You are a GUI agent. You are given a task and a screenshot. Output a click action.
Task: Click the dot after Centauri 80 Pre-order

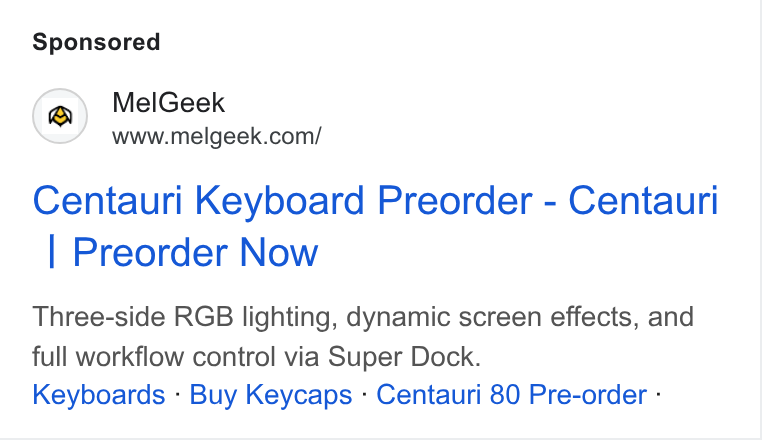(x=658, y=393)
